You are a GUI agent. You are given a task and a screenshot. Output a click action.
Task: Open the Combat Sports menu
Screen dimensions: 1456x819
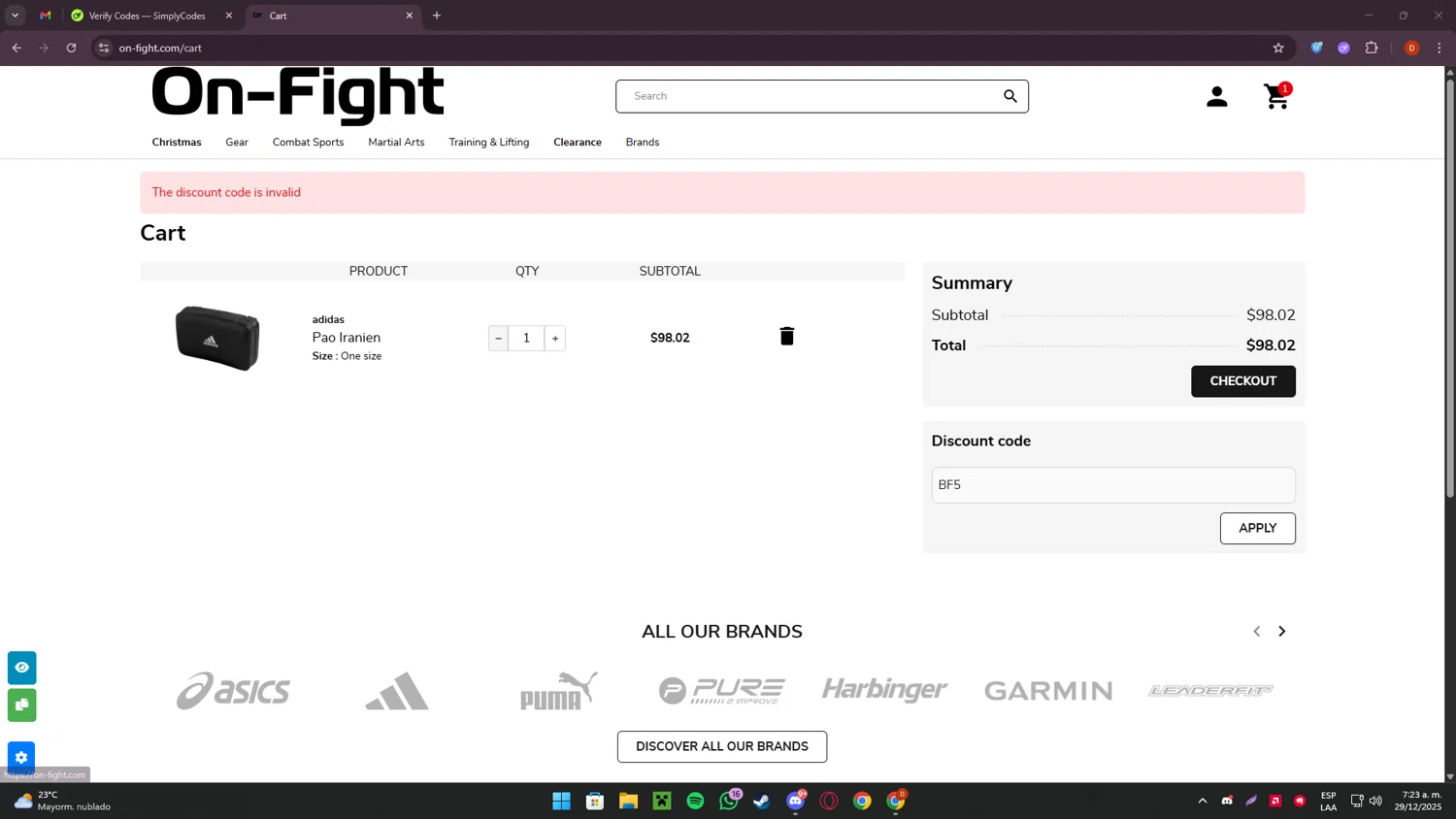308,142
